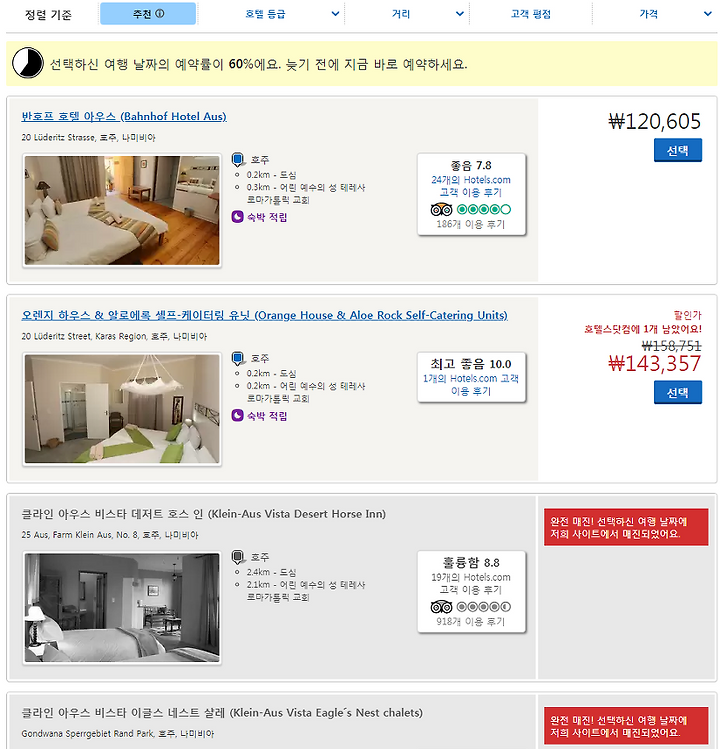Open the Bahnhof Hotel Aus title link
Image resolution: width=720 pixels, height=749 pixels.
tap(124, 117)
